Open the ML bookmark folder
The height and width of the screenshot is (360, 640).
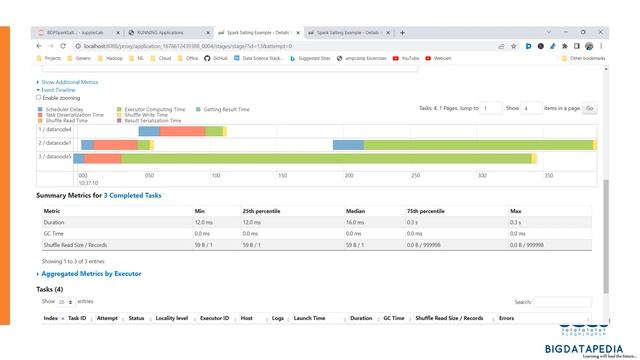(x=136, y=58)
